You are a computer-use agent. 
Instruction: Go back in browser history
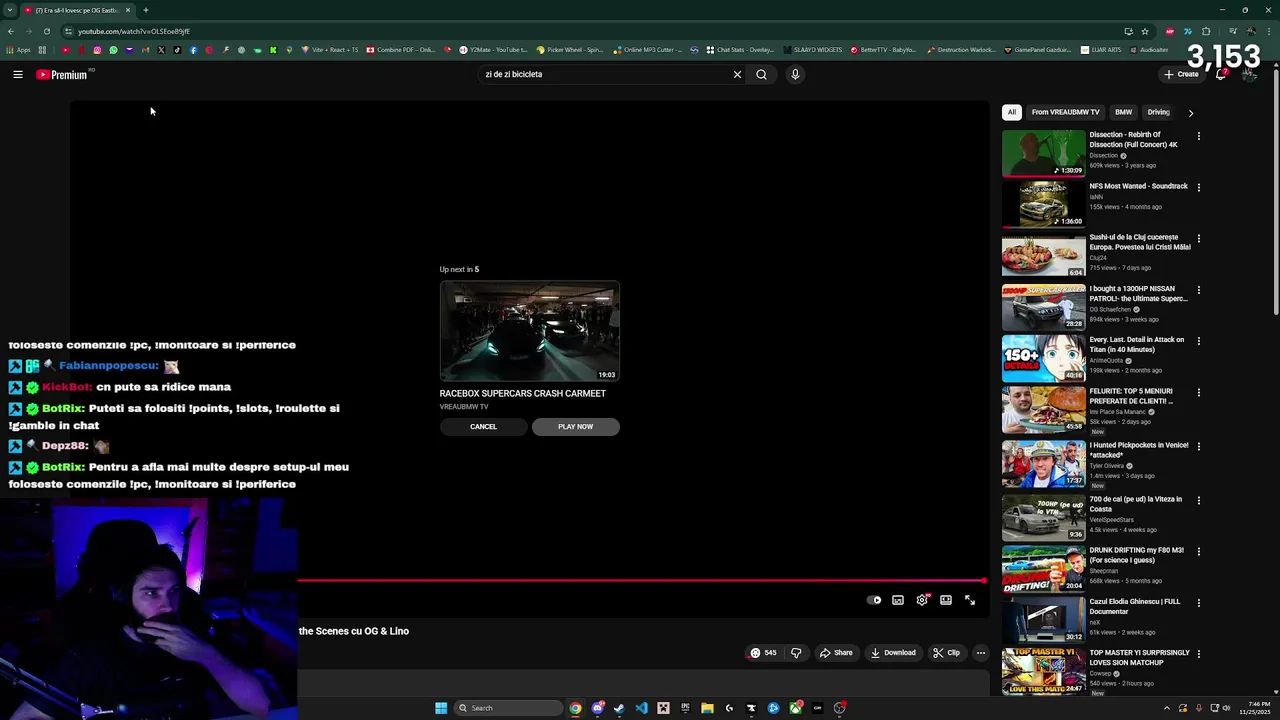(10, 31)
